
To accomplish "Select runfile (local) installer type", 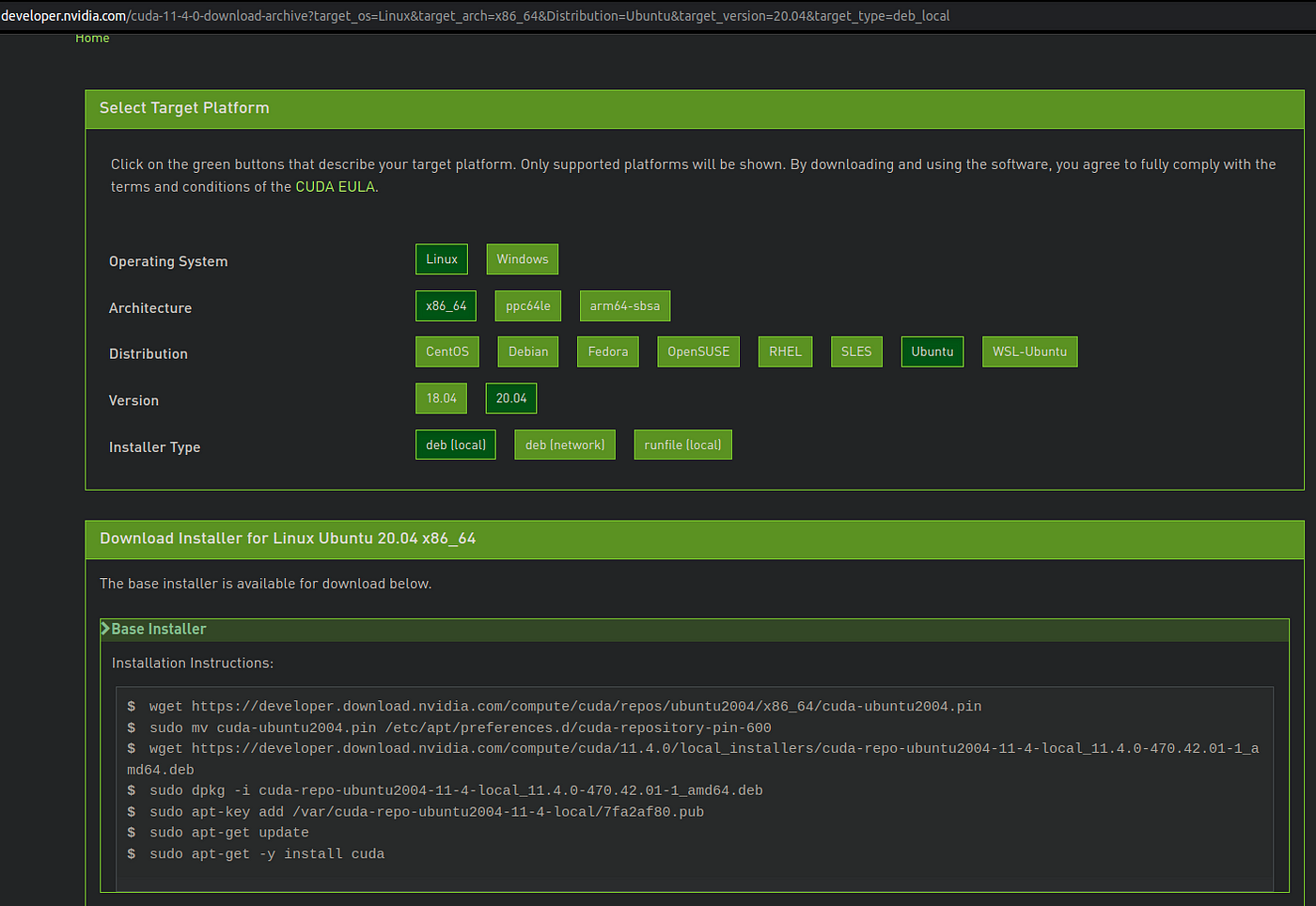I will [x=683, y=445].
